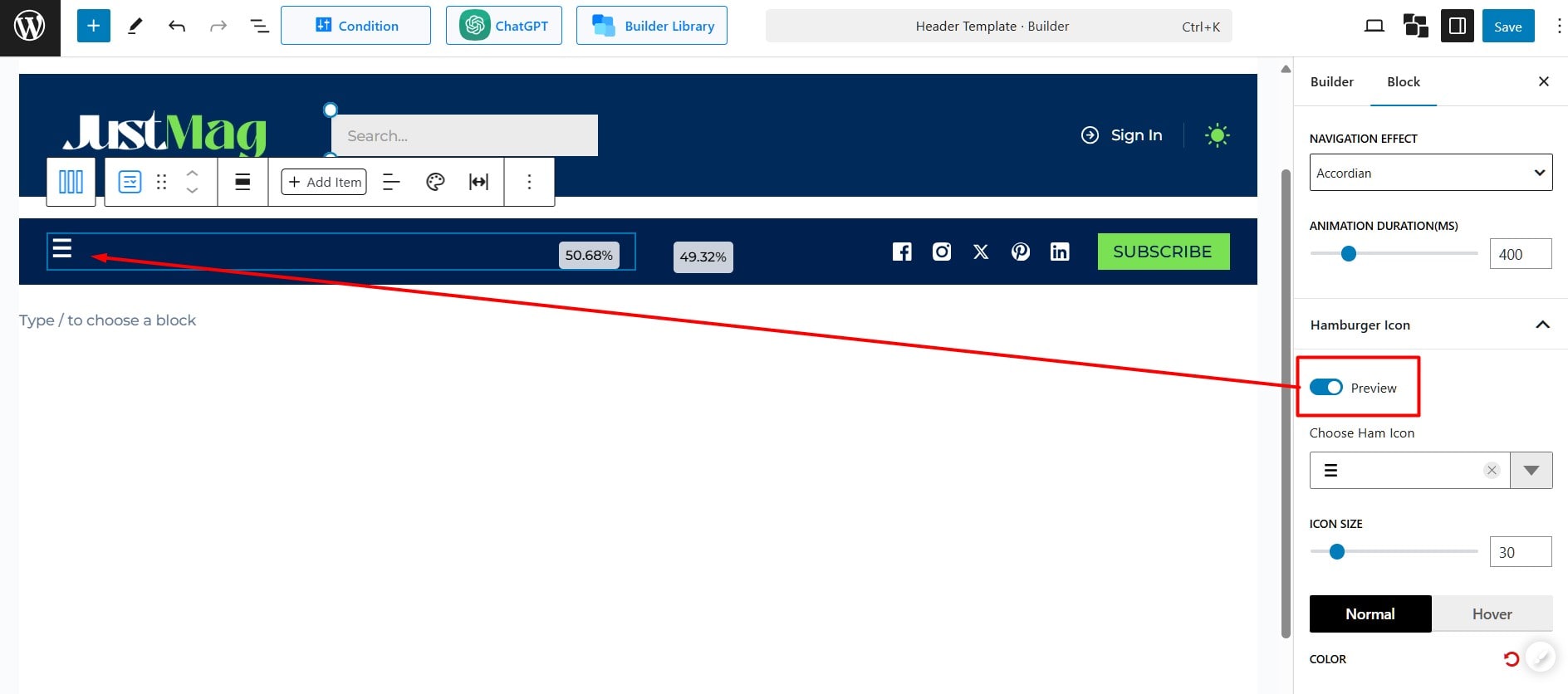Save the header template
Viewport: 1568px width, 694px height.
[1508, 26]
